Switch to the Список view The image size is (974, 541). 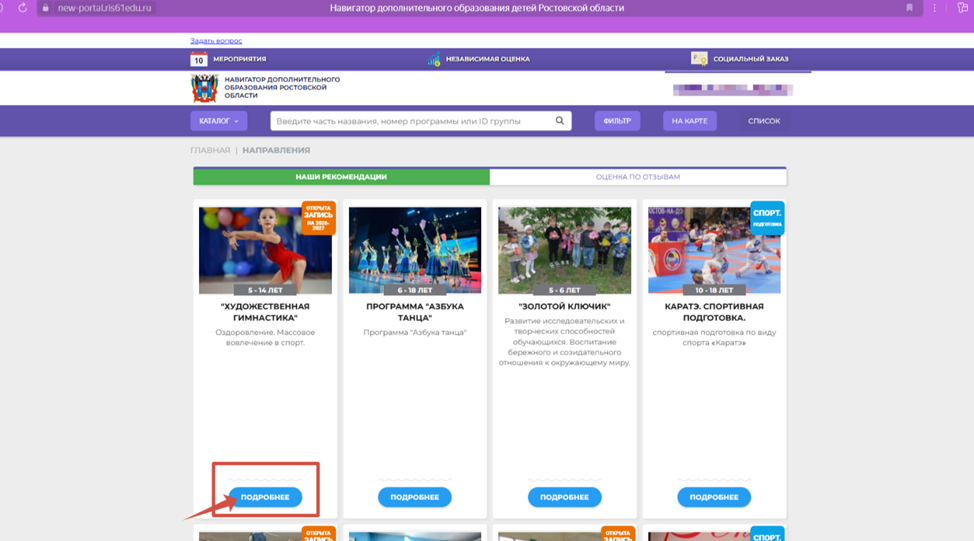[x=763, y=120]
